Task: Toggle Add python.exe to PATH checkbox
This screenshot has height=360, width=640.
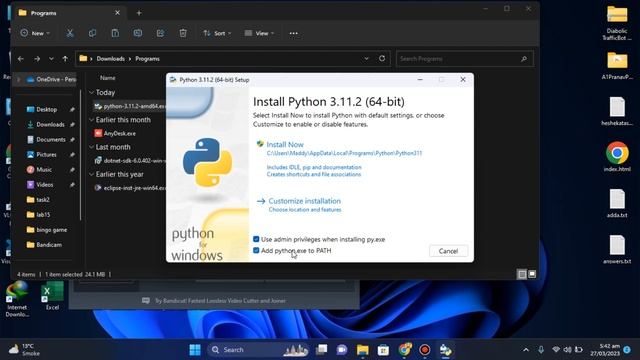Action: pyautogui.click(x=256, y=250)
